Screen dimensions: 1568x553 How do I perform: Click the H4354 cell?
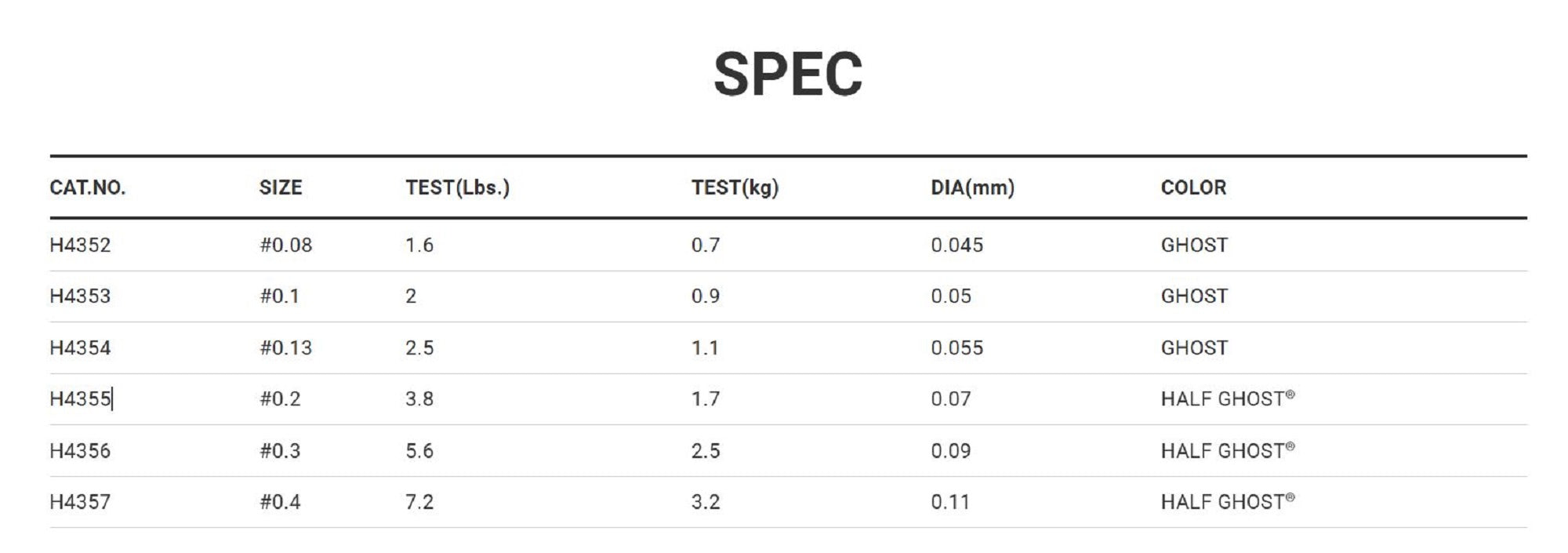point(80,347)
